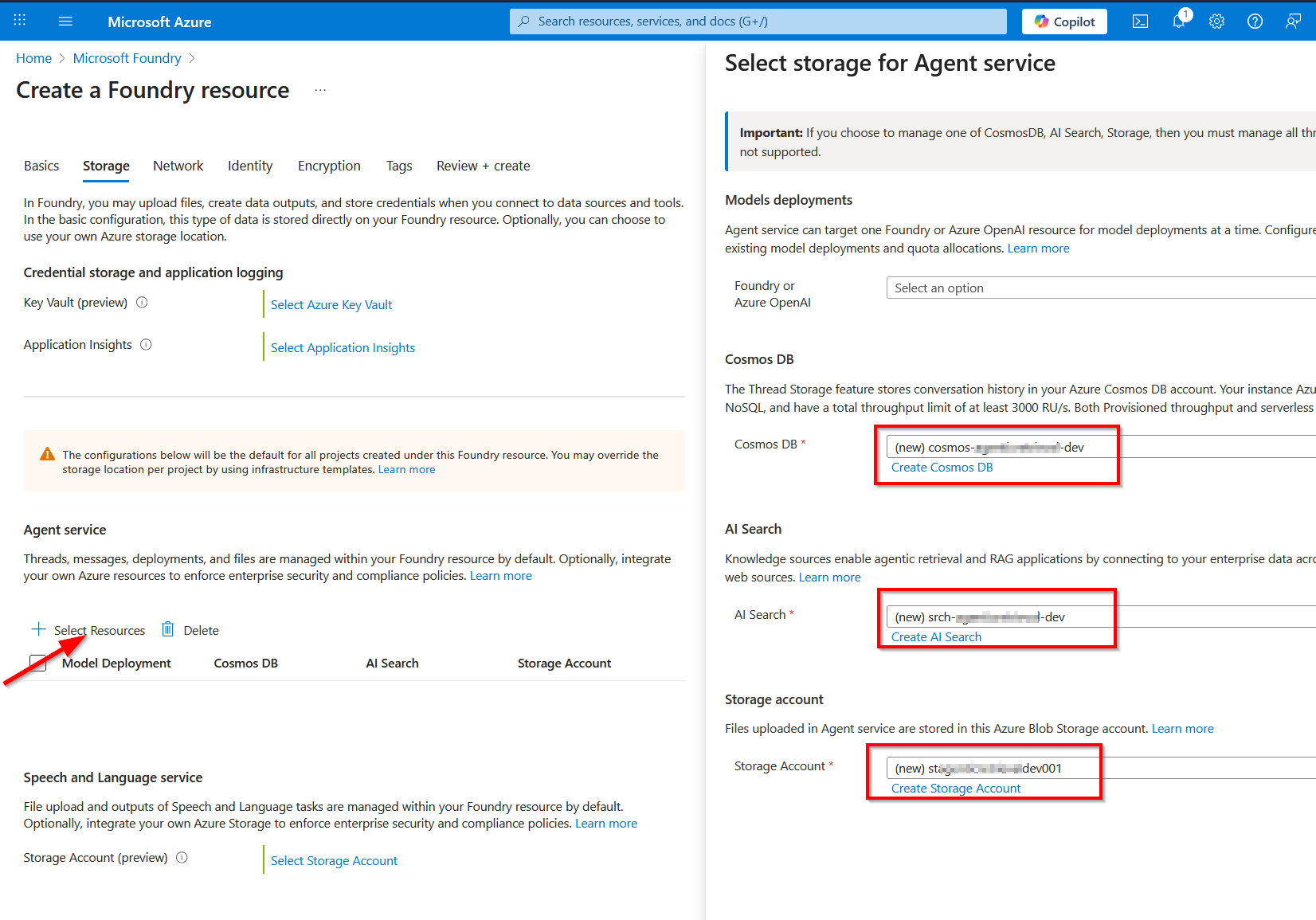Open the Azure apps grid launcher
The image size is (1316, 920).
point(20,21)
